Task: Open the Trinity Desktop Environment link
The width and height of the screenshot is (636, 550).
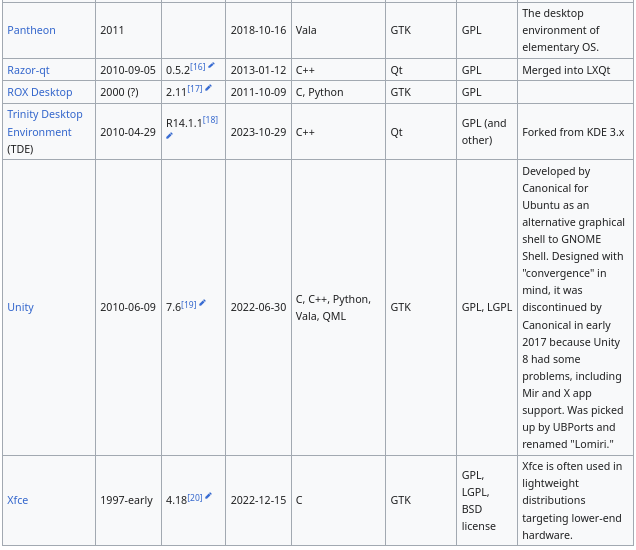Action: [45, 123]
